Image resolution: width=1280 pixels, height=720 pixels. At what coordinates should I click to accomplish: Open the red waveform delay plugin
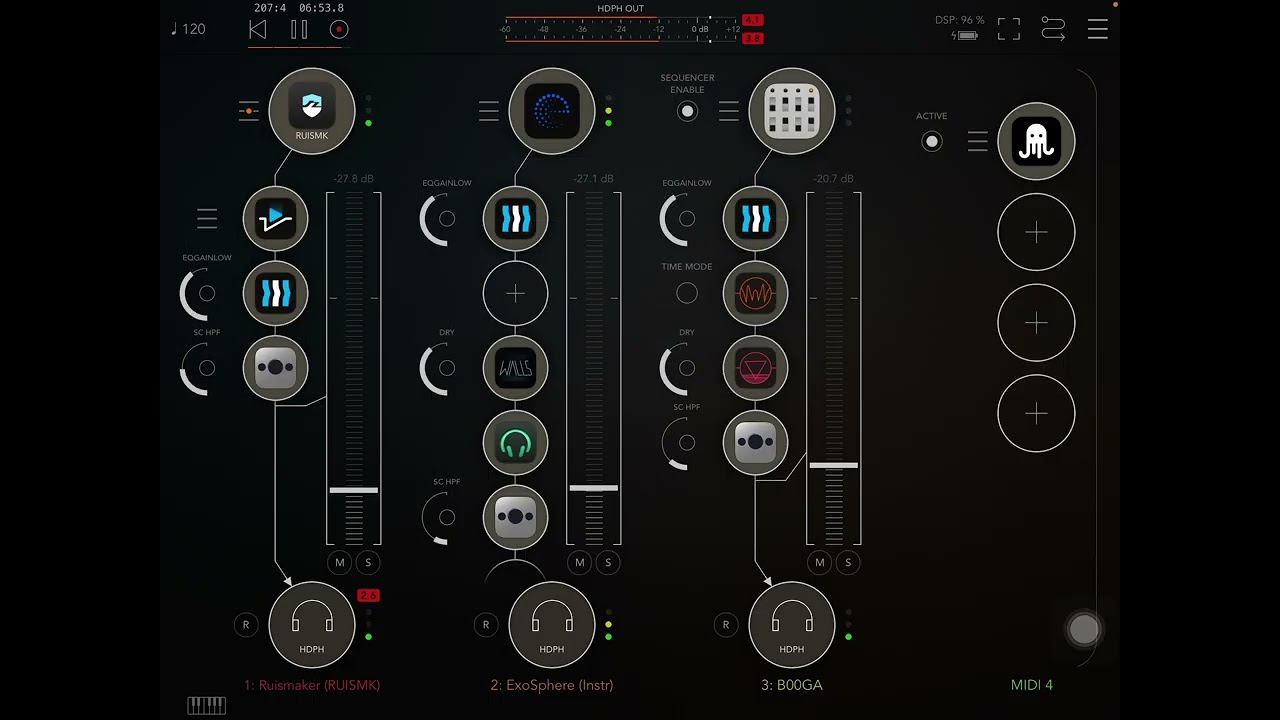756,293
